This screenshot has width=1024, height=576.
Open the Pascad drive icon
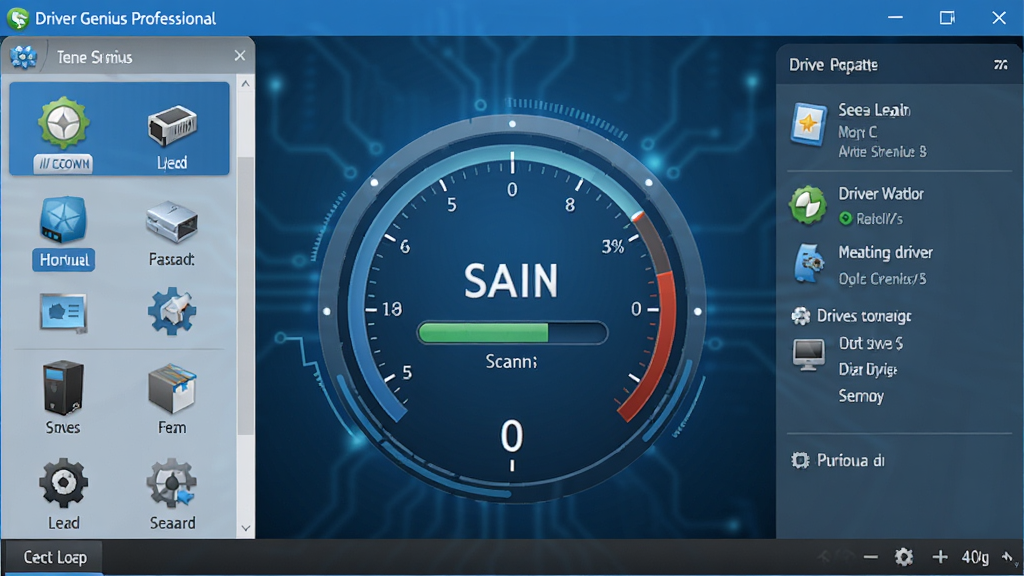pos(171,222)
